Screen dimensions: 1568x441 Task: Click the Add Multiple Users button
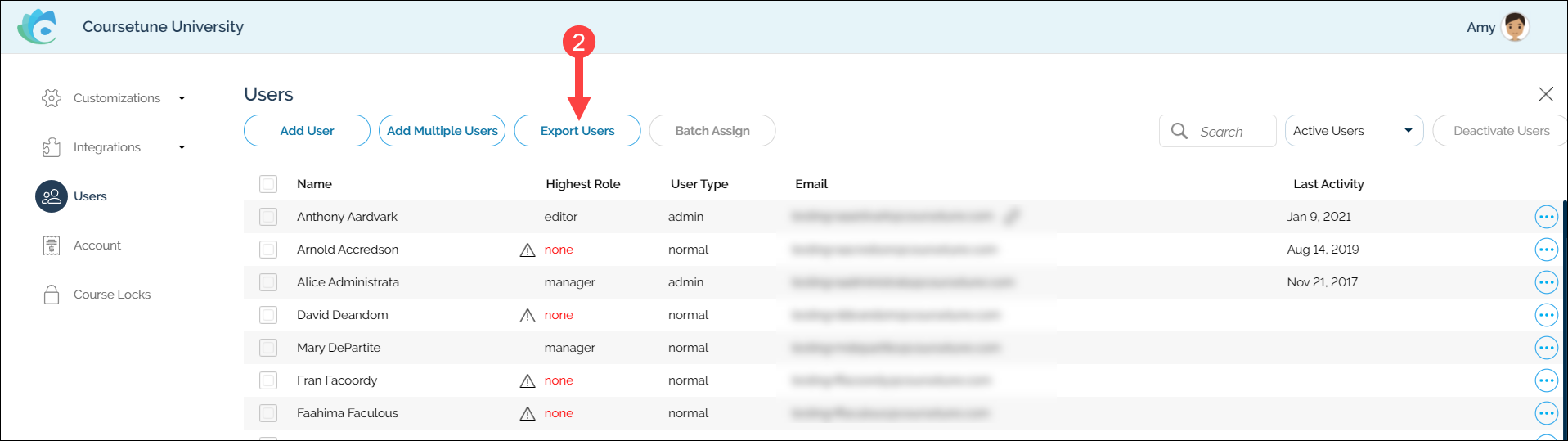coord(442,131)
